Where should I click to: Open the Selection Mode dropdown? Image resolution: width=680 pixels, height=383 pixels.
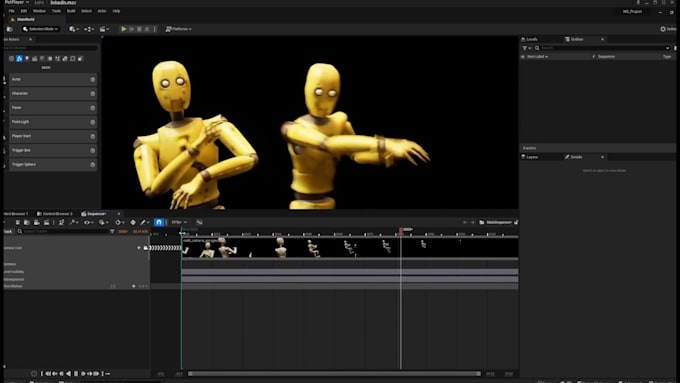coord(41,29)
